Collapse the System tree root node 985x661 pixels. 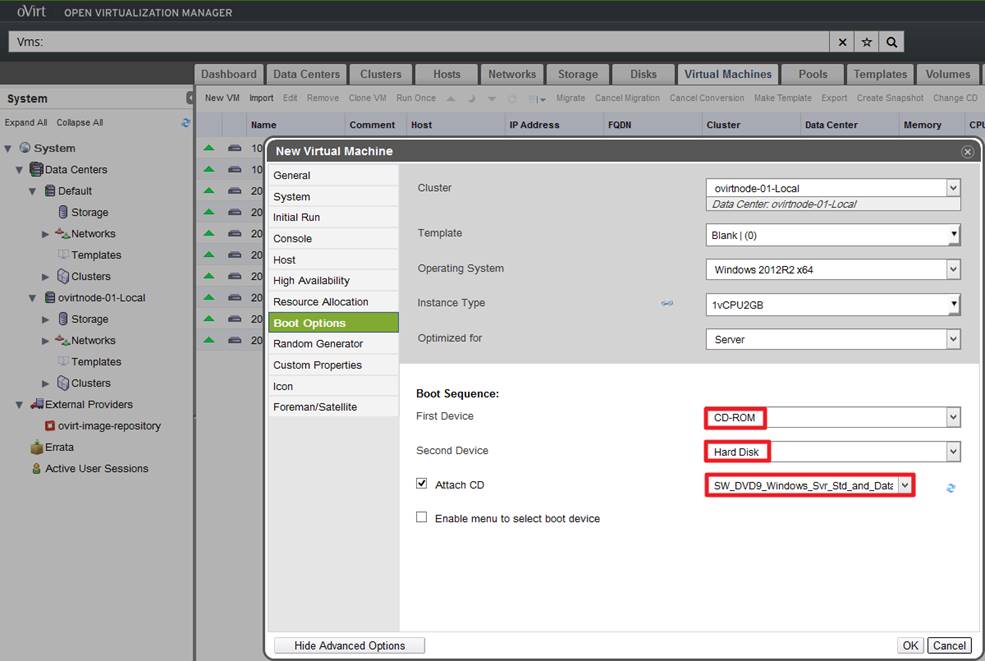pyautogui.click(x=8, y=149)
